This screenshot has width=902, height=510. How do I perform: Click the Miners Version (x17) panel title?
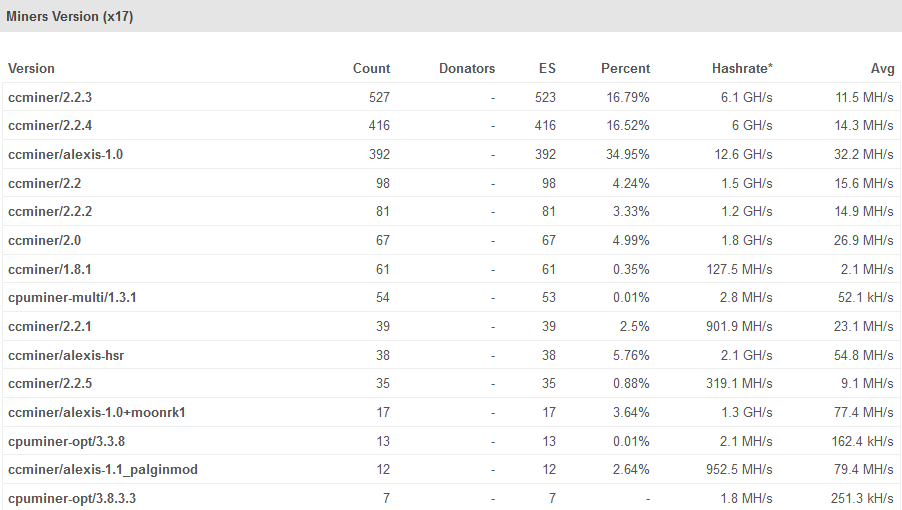pos(70,17)
